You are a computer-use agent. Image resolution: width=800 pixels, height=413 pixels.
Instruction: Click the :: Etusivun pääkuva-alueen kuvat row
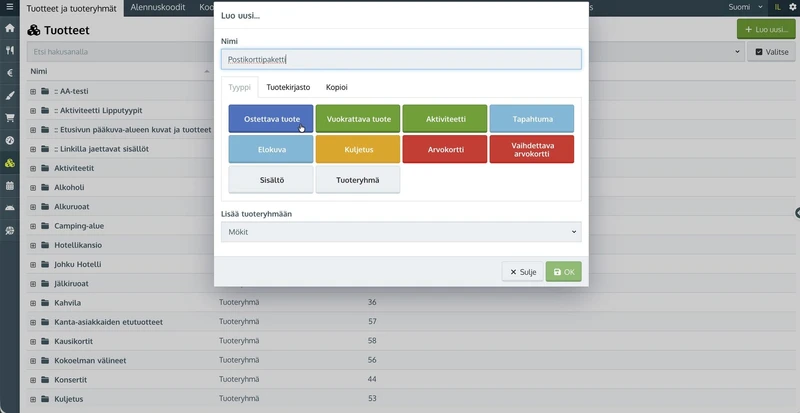point(133,130)
